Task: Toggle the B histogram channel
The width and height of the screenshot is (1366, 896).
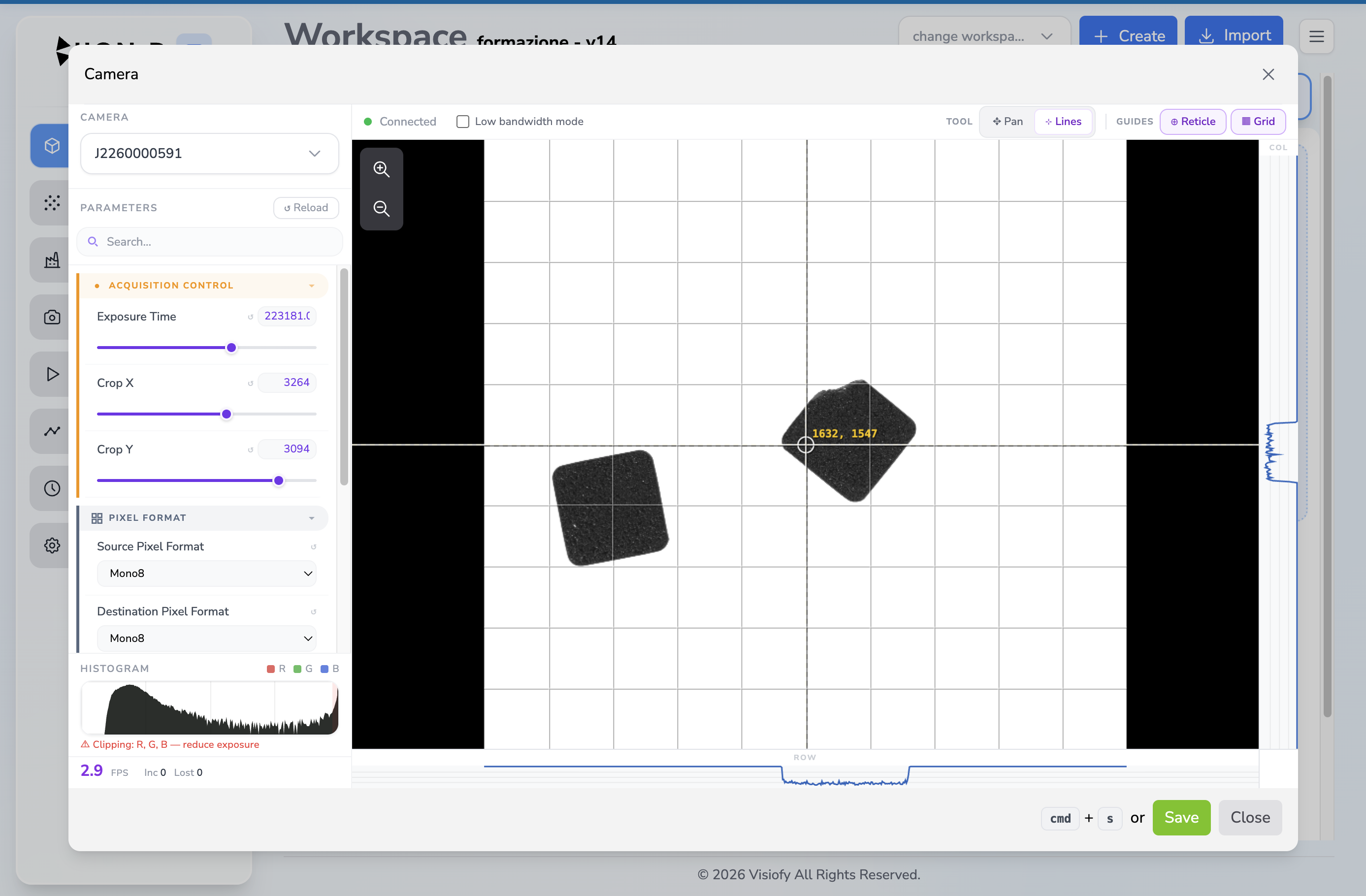Action: click(329, 669)
